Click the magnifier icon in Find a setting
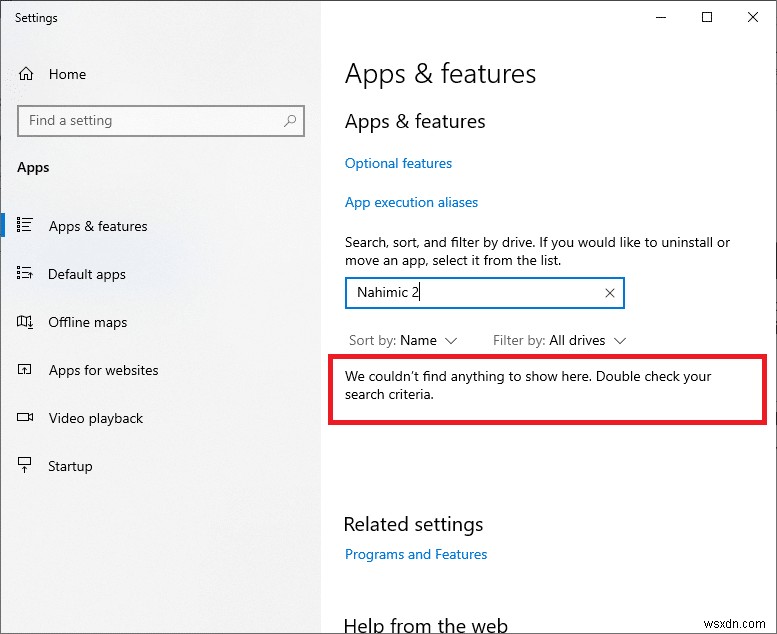The height and width of the screenshot is (634, 777). pyautogui.click(x=290, y=121)
